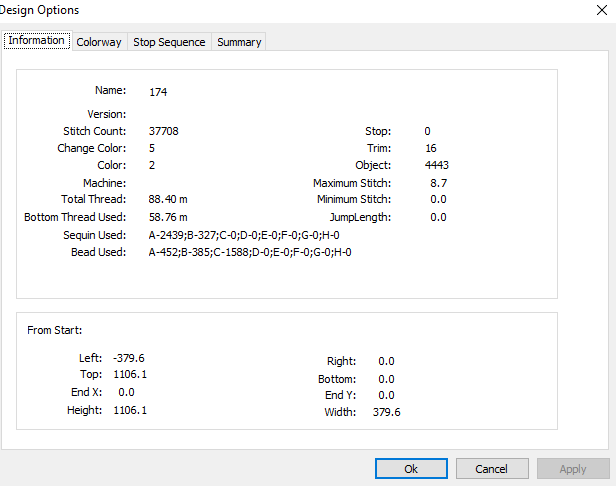616x486 pixels.
Task: Click the Version label
Action: 107,114
